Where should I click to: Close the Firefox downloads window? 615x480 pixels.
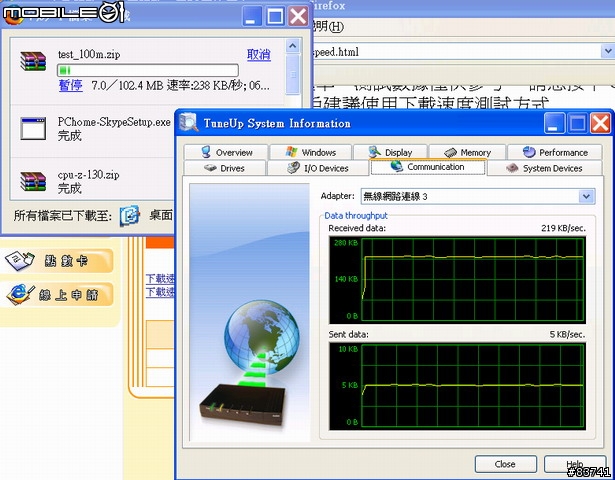[298, 16]
